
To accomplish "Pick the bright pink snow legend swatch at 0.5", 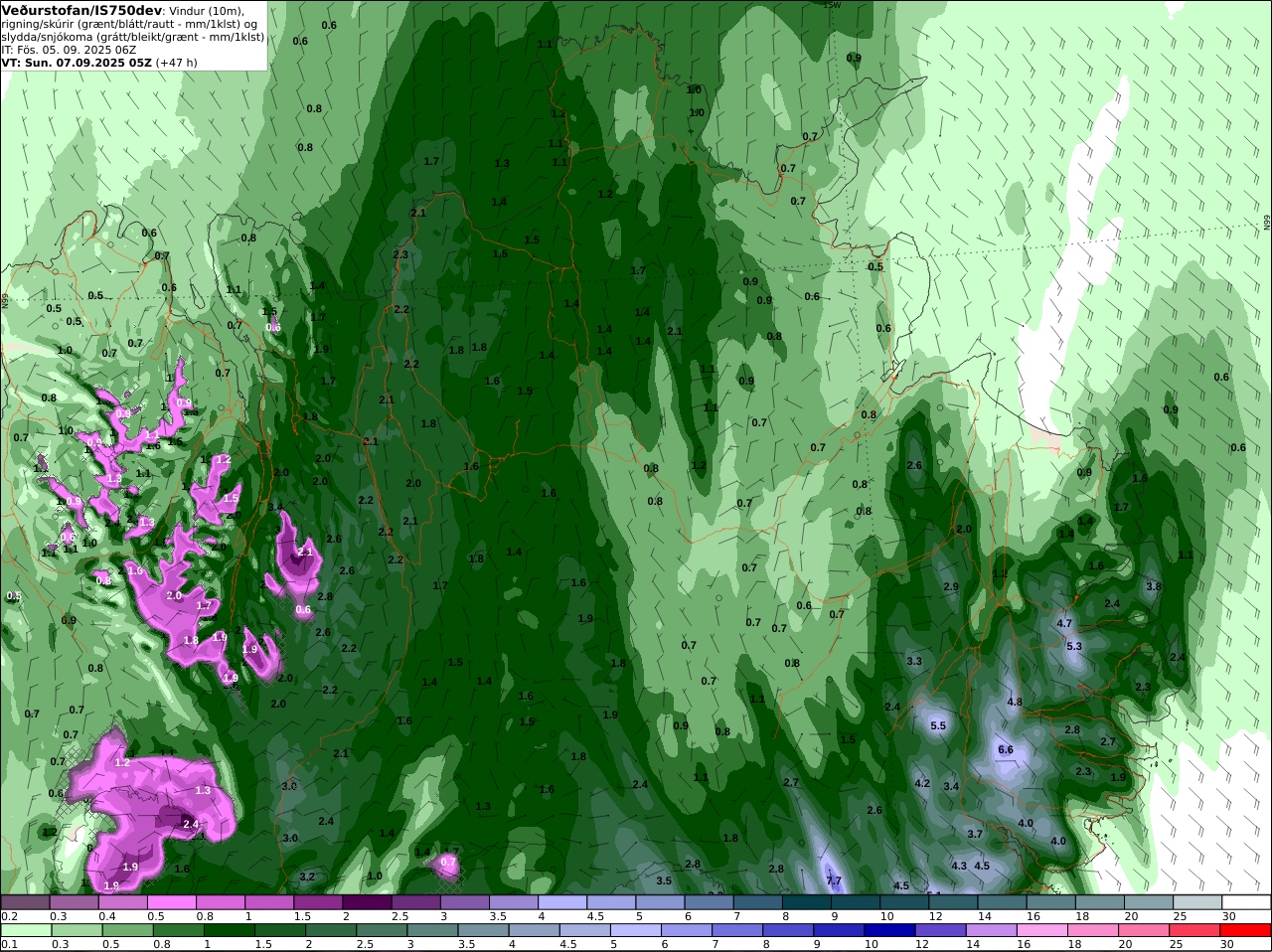I will pyautogui.click(x=171, y=902).
